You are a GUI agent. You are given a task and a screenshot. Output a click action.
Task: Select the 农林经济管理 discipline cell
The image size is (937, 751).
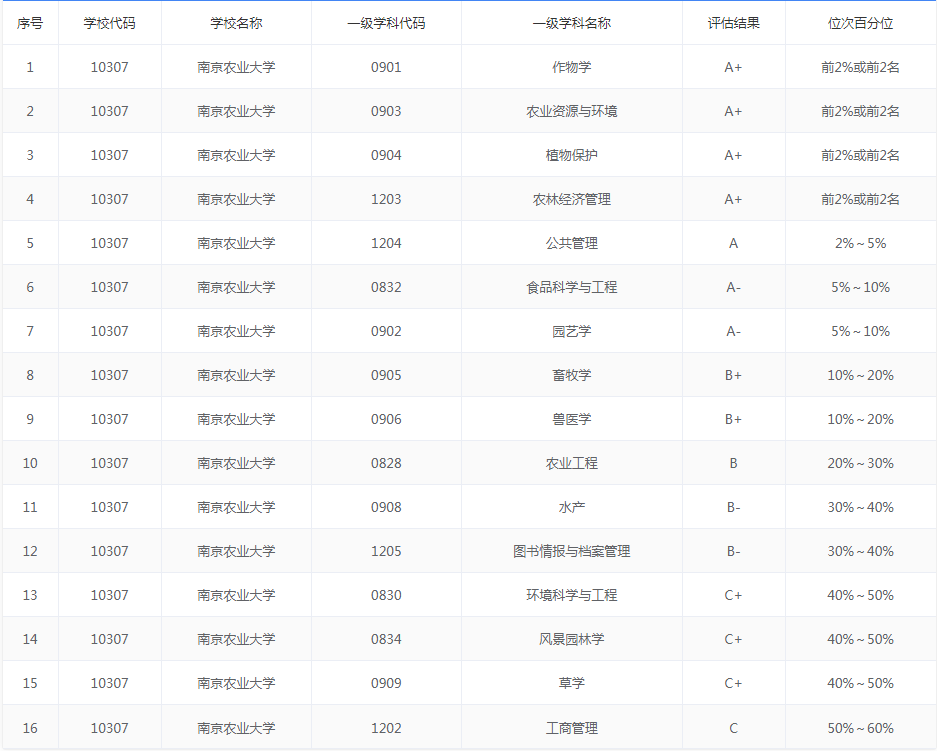click(572, 199)
